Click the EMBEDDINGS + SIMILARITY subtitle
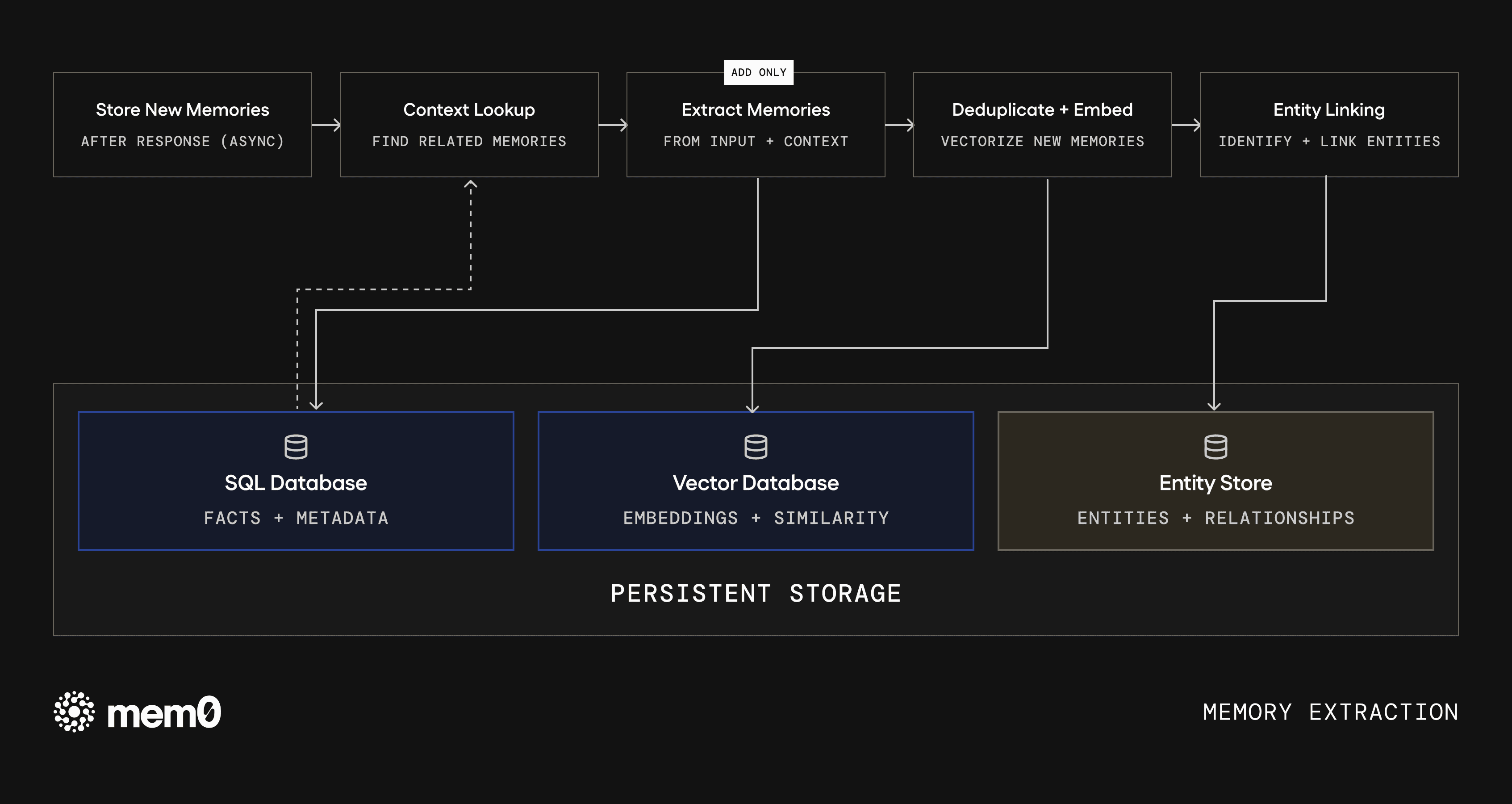The height and width of the screenshot is (804, 1512). click(756, 518)
